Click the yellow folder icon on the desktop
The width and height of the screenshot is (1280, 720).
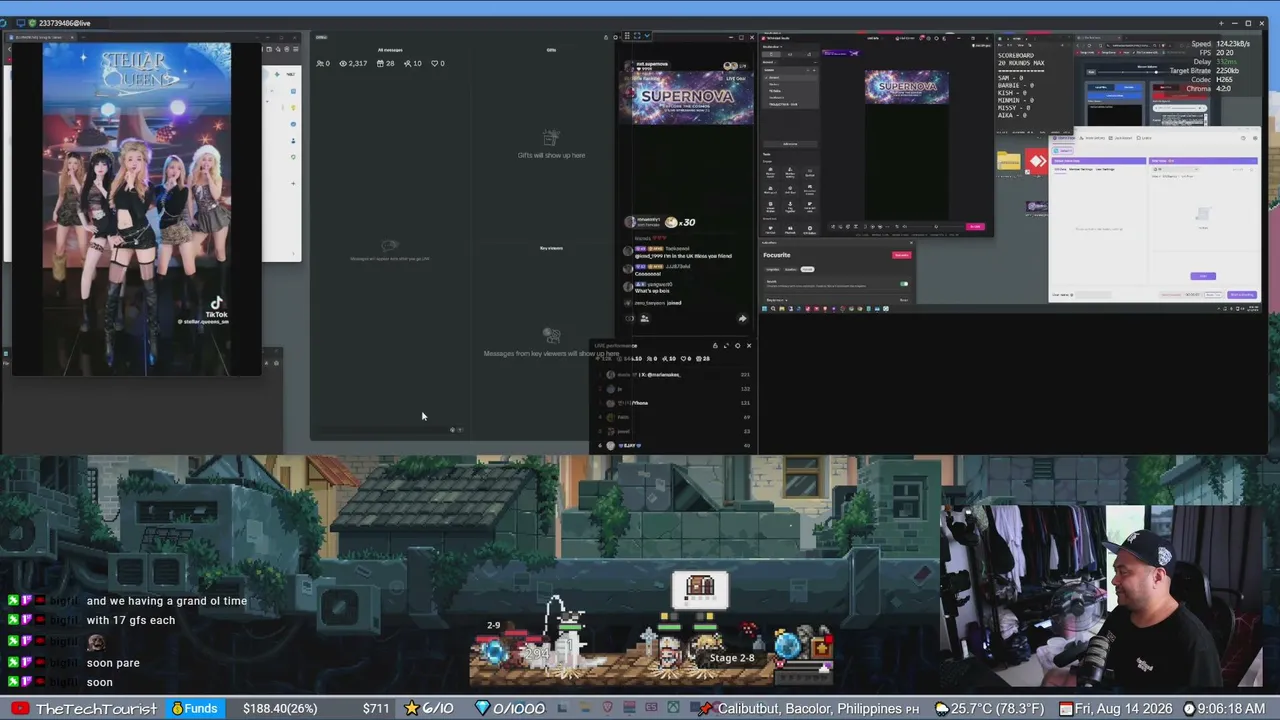[x=1008, y=162]
